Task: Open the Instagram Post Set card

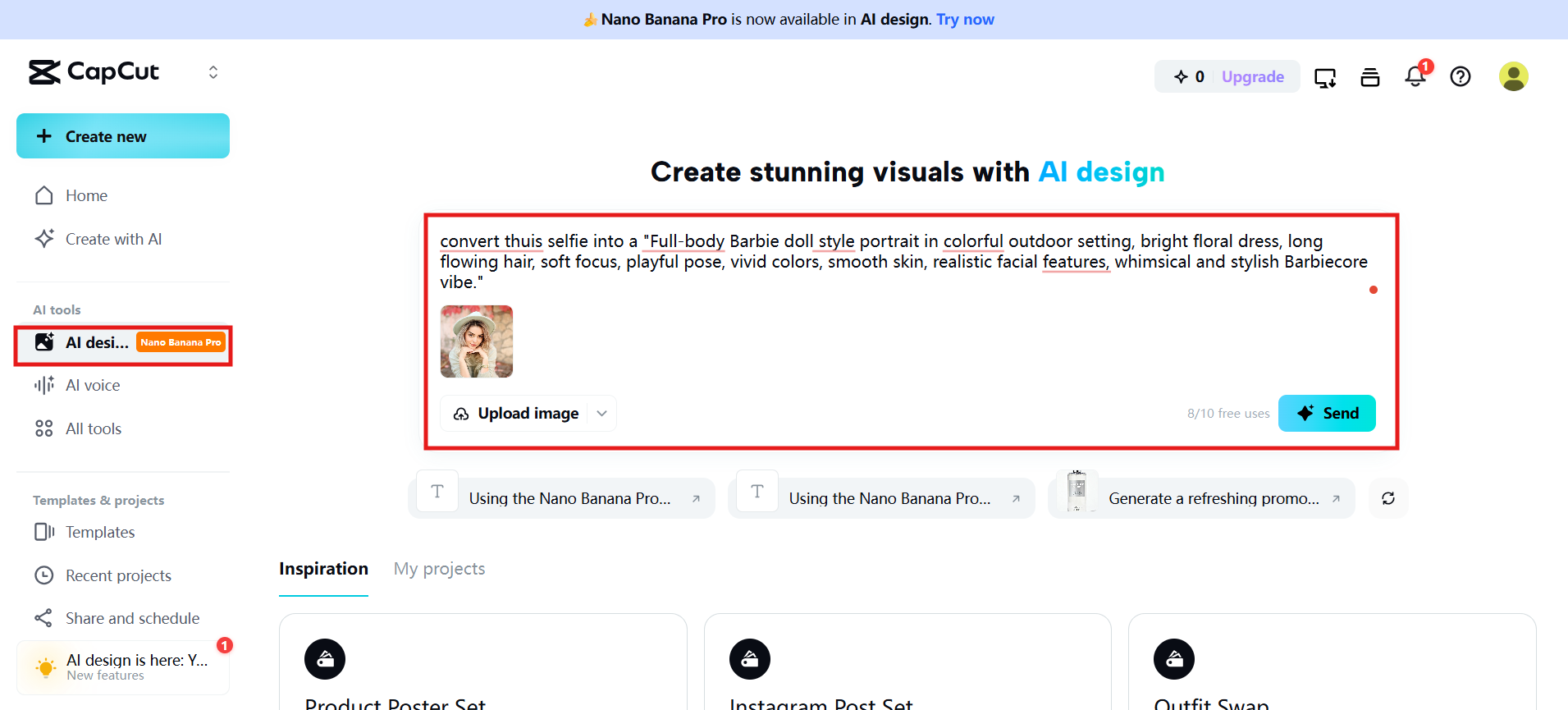Action: [x=907, y=662]
